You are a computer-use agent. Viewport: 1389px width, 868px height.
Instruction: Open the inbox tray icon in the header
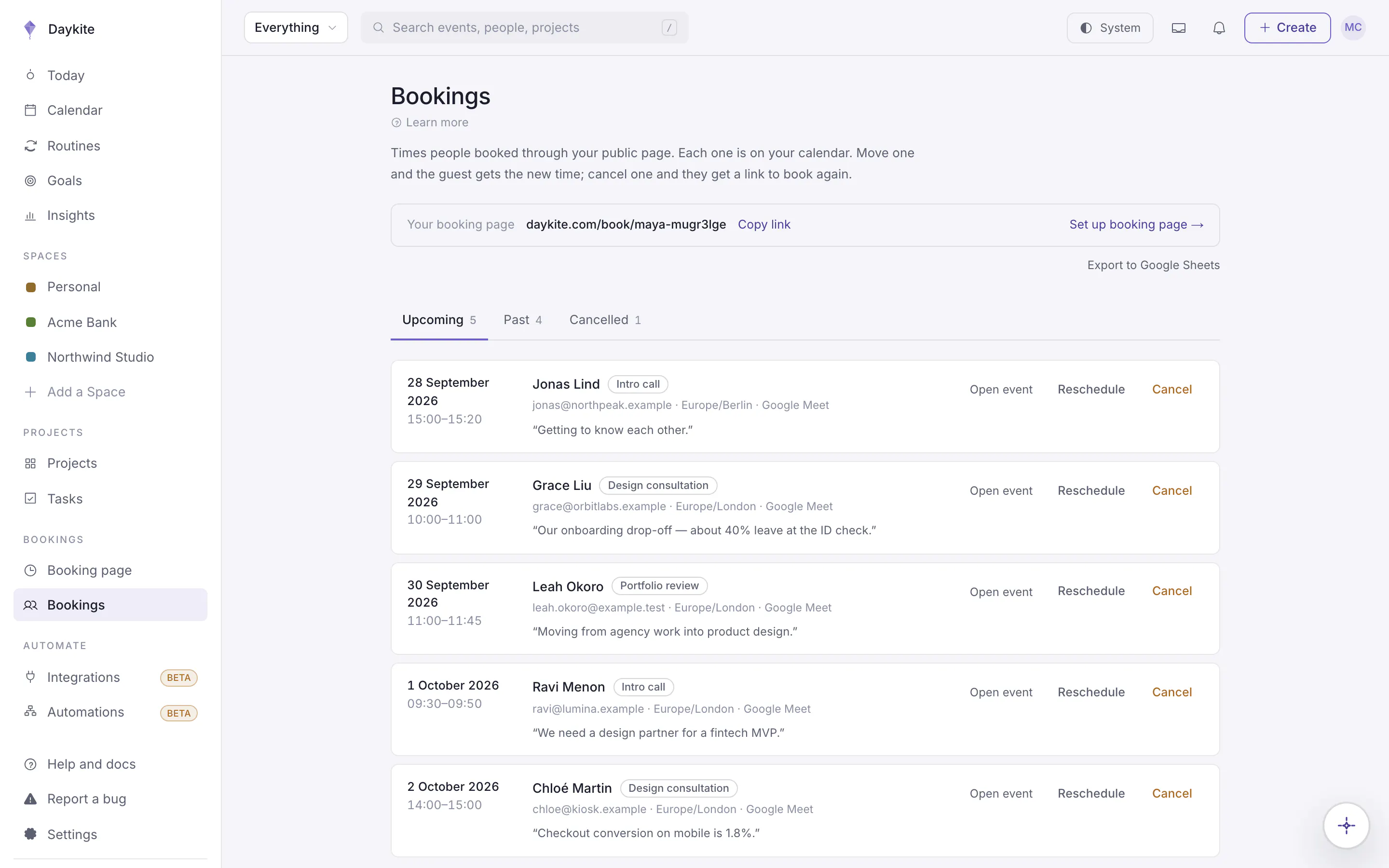click(1178, 27)
